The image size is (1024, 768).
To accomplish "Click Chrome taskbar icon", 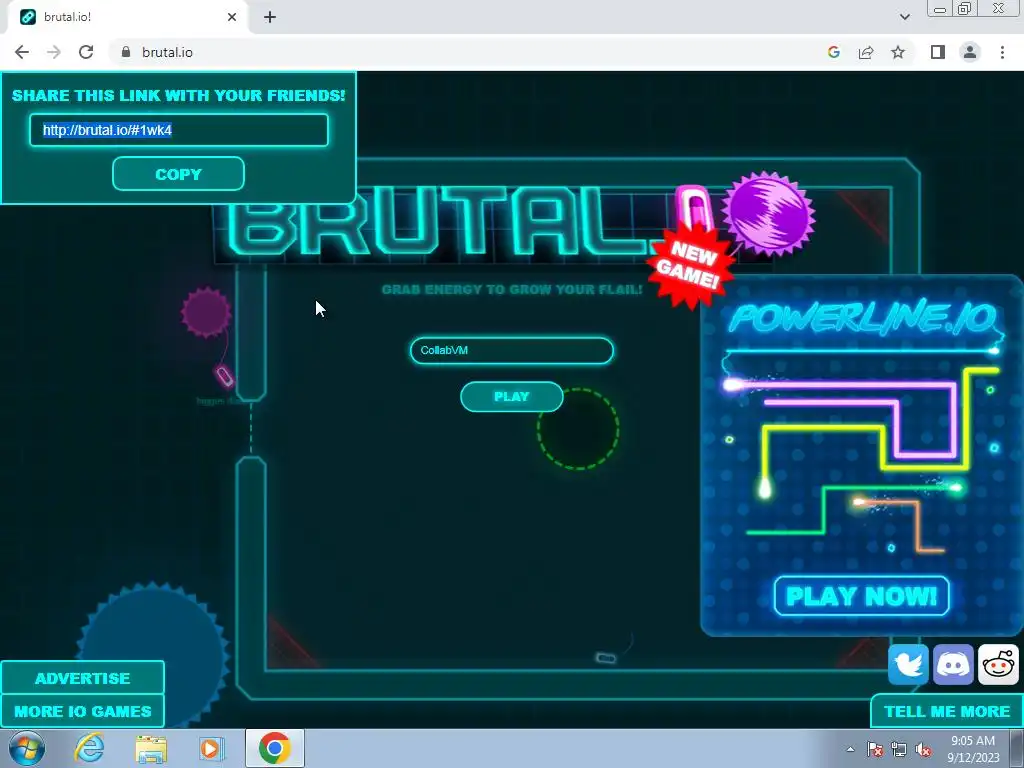I will 275,748.
